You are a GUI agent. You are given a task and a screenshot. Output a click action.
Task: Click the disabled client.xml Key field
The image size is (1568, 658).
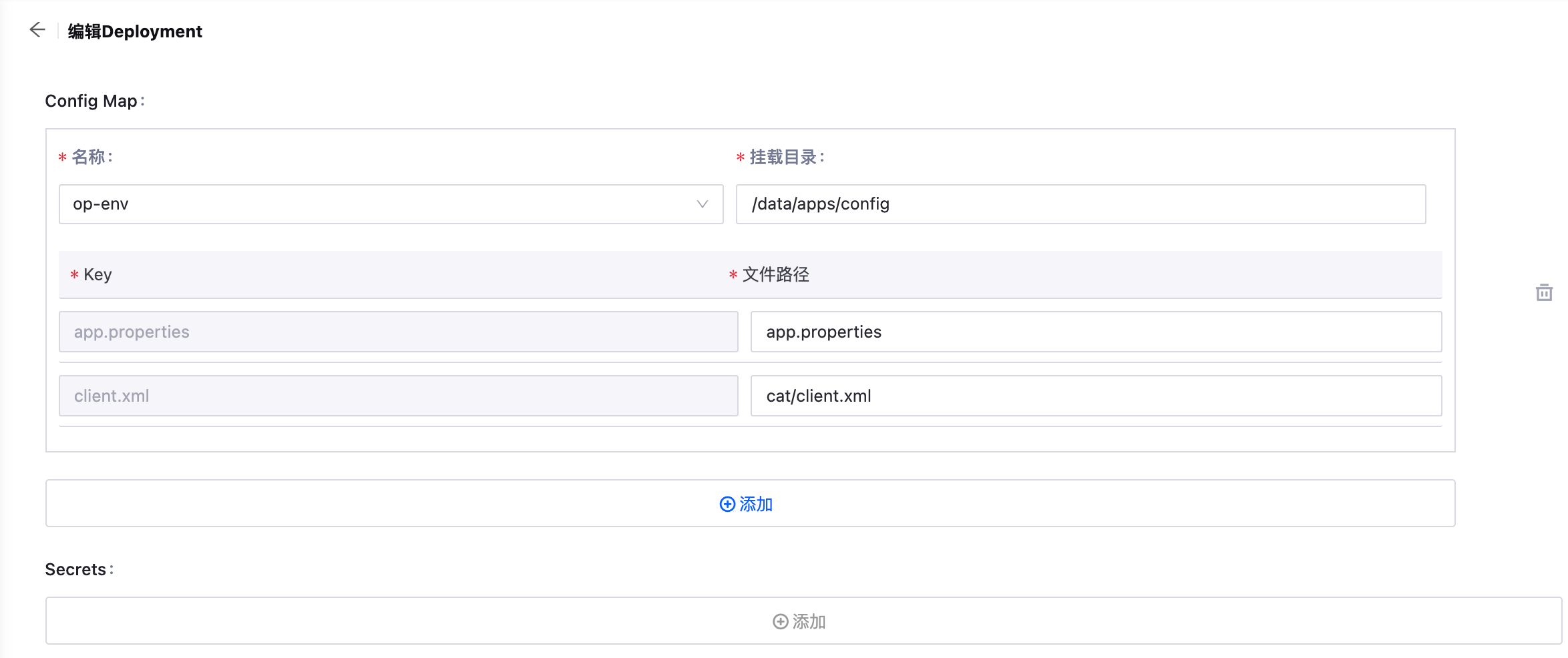click(x=398, y=396)
